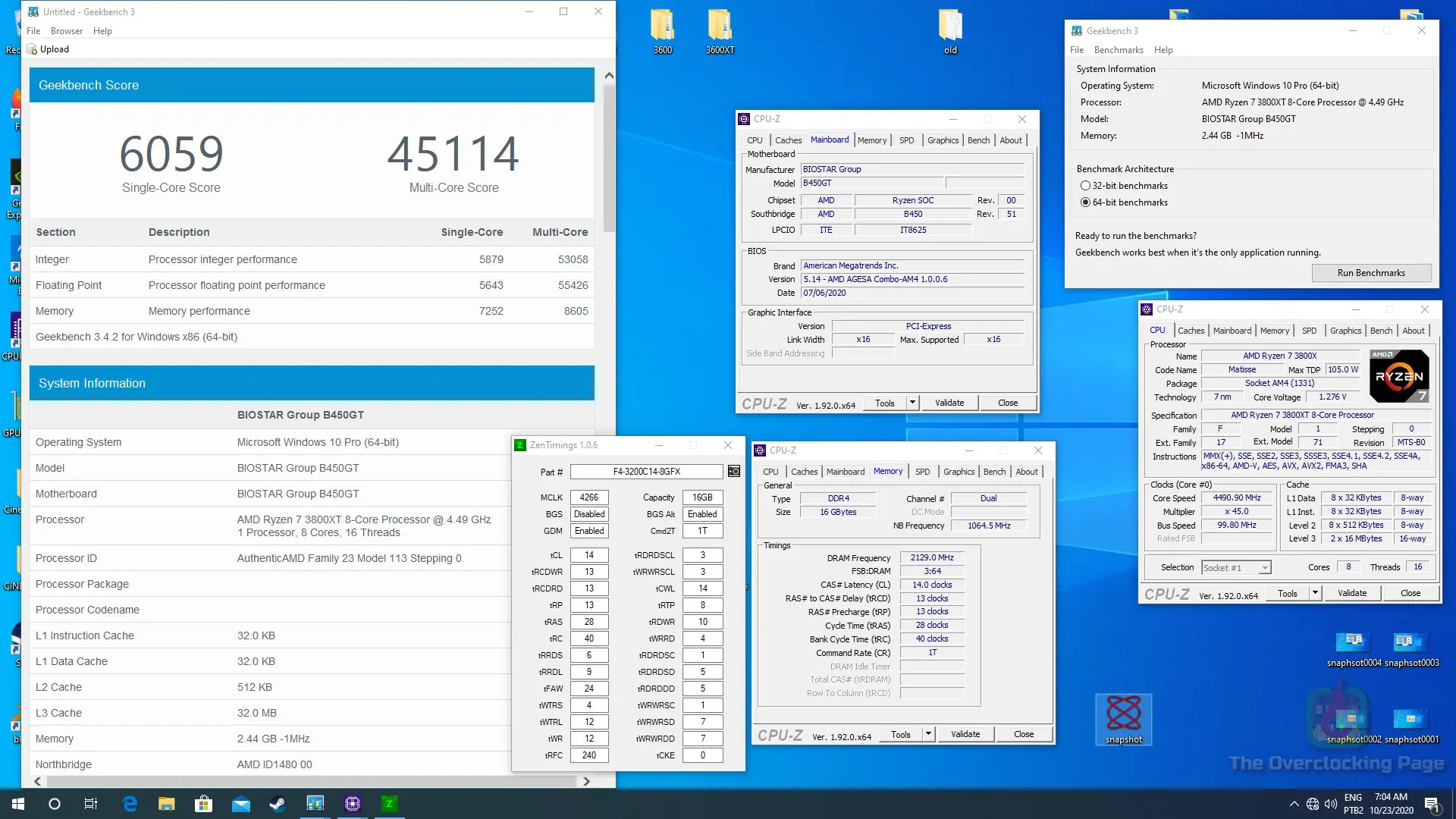Open the volume control in system tray
This screenshot has height=819, width=1456.
coord(1331,804)
